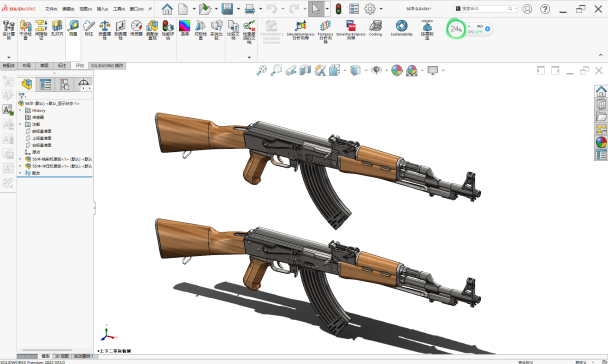Open the 视图 (View) menu
Viewport: 608px width, 364px height.
[85, 9]
